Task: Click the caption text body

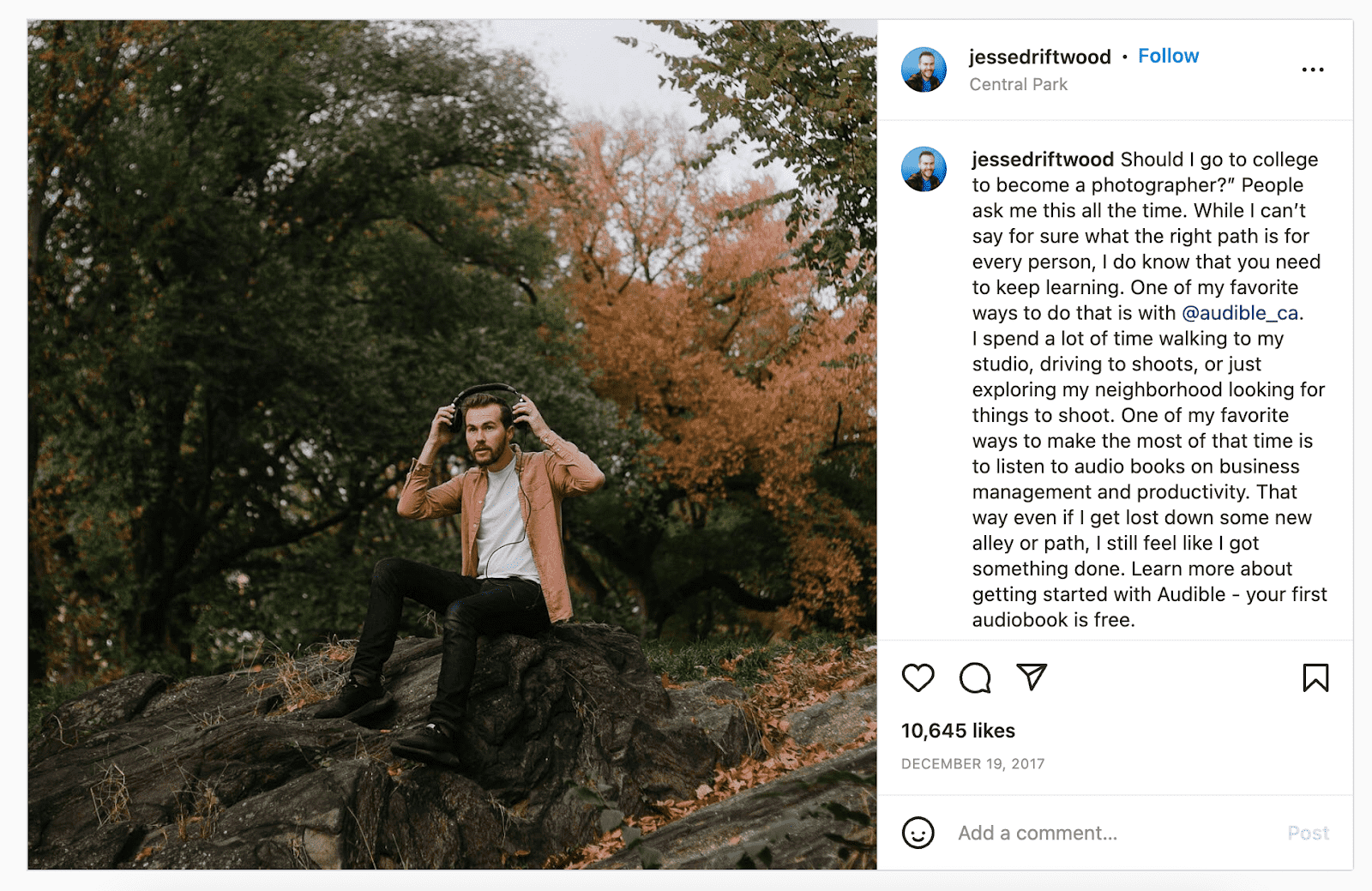Action: click(x=1149, y=389)
